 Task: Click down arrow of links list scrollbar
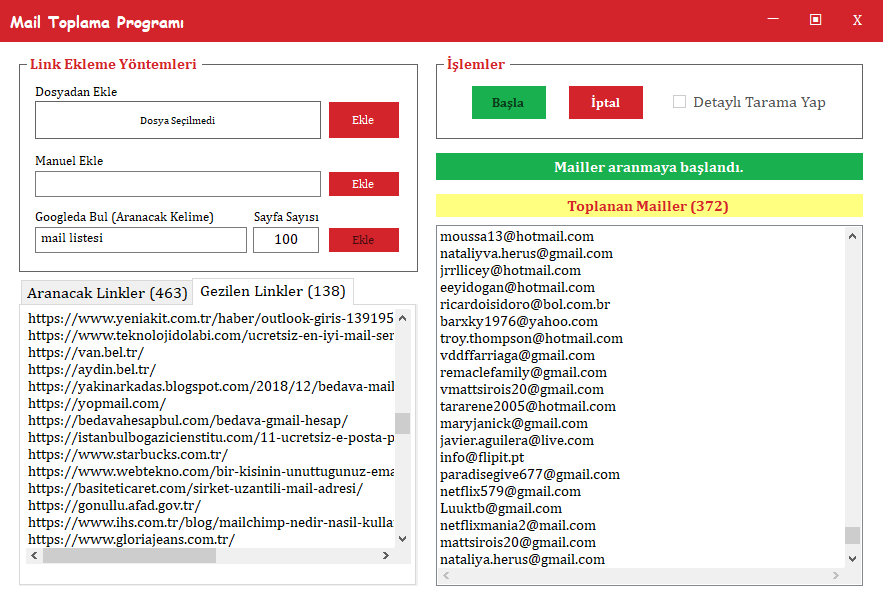(403, 538)
